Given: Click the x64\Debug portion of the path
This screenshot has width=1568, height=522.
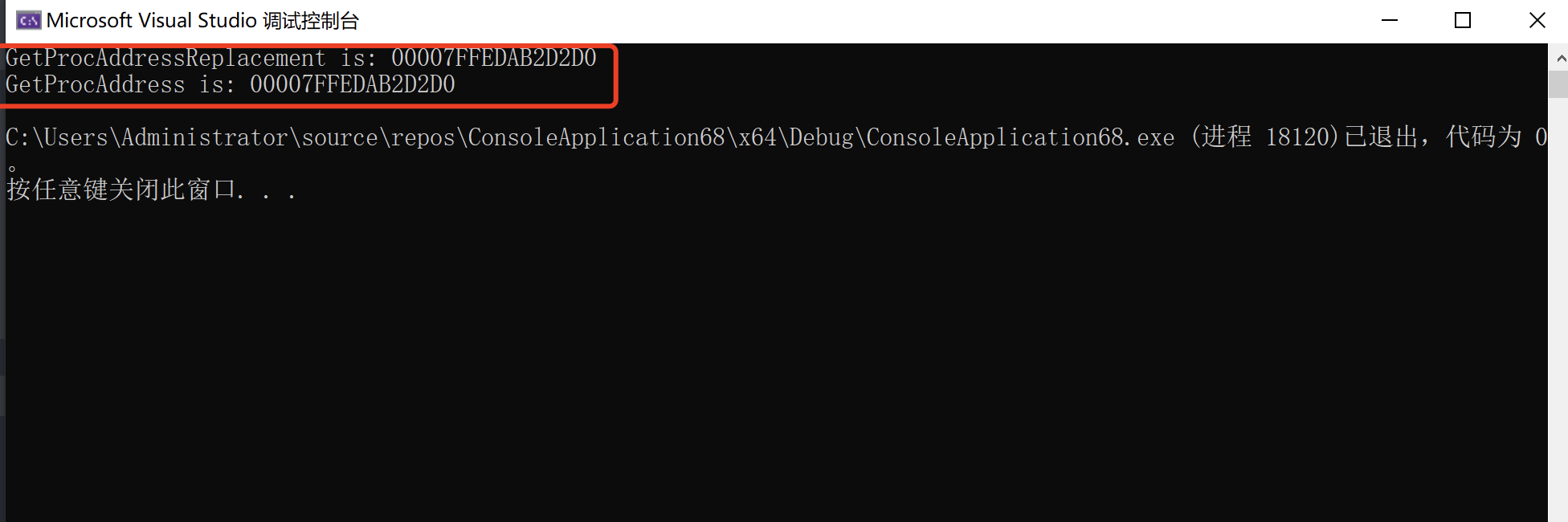Looking at the screenshot, I should click(796, 137).
